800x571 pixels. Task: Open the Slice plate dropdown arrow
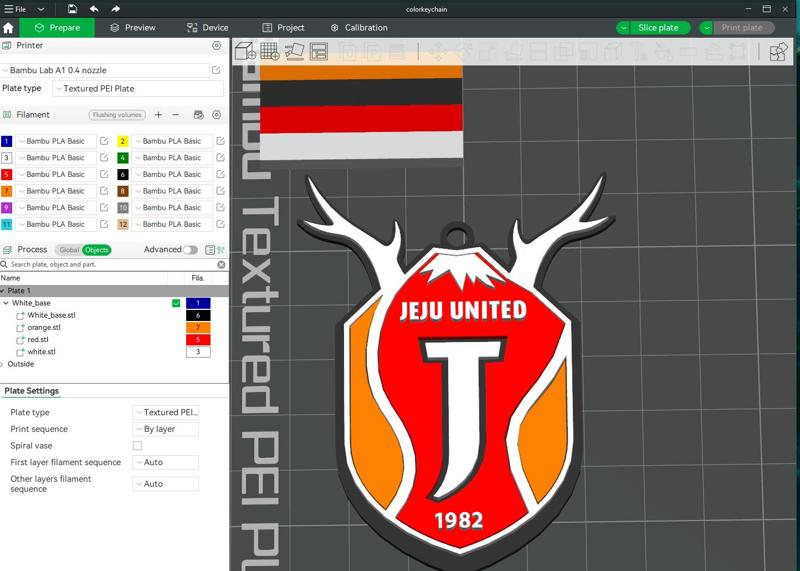click(622, 28)
